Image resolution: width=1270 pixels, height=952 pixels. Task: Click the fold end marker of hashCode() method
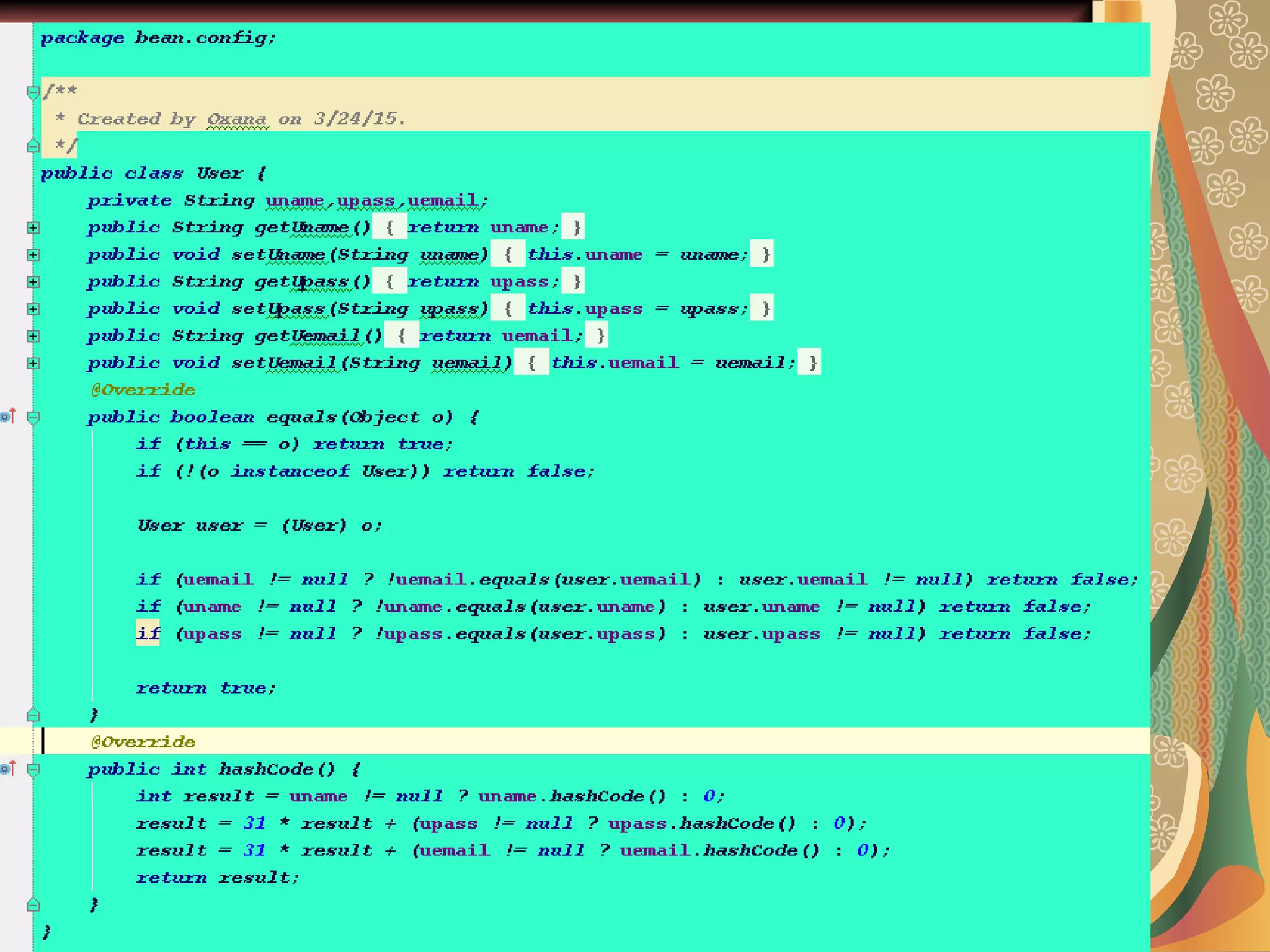point(33,906)
